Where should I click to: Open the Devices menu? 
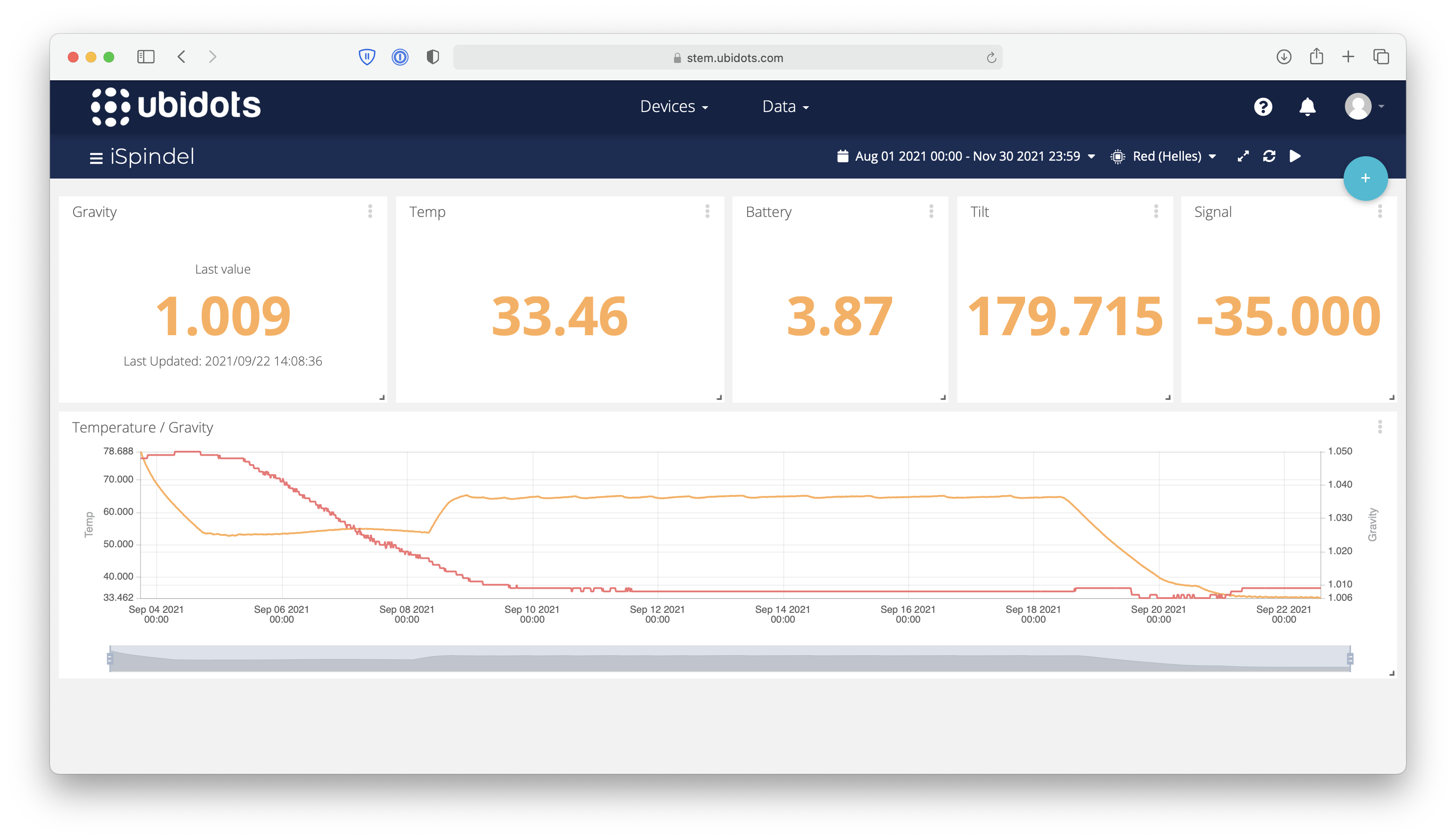(x=674, y=106)
